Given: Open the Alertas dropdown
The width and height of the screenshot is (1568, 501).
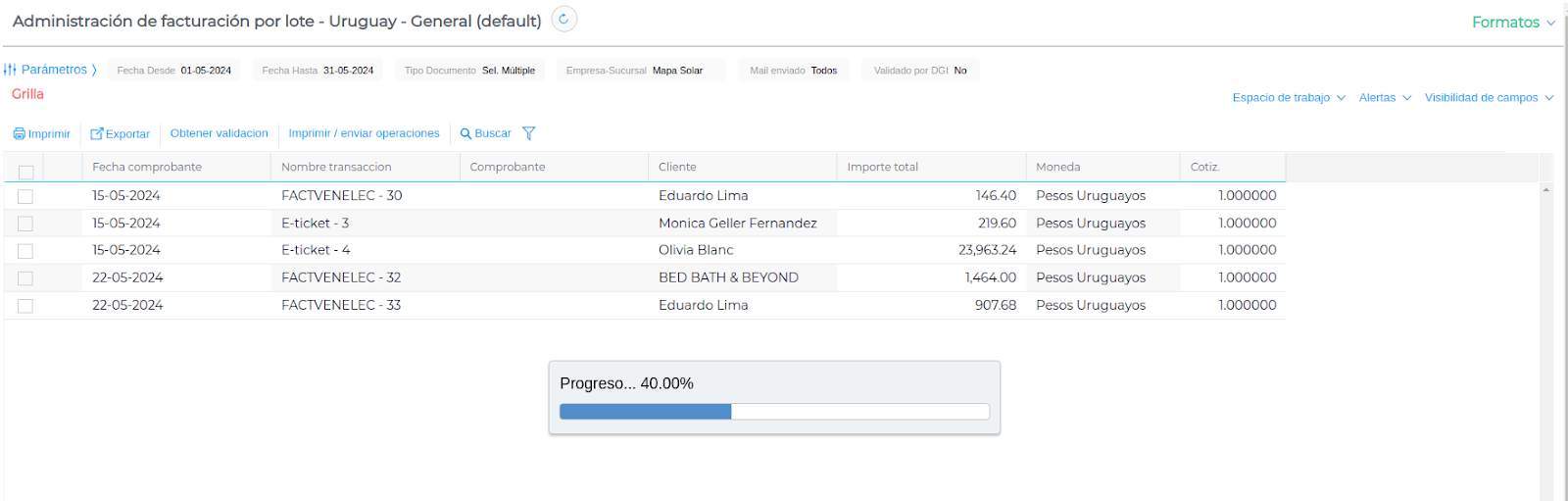Looking at the screenshot, I should tap(1385, 98).
